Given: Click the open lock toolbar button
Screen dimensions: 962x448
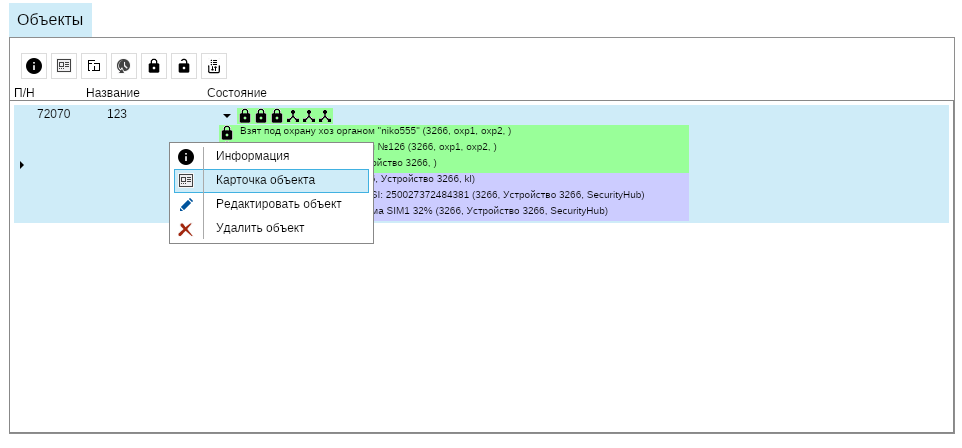Looking at the screenshot, I should (x=184, y=66).
